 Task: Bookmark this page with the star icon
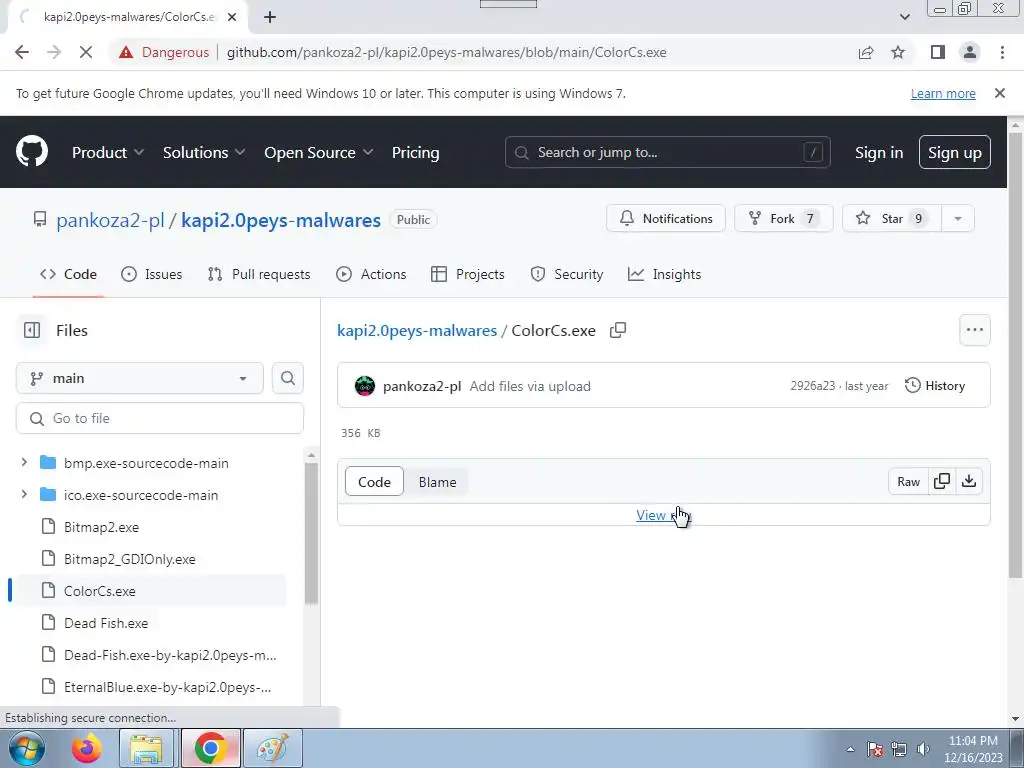click(898, 52)
